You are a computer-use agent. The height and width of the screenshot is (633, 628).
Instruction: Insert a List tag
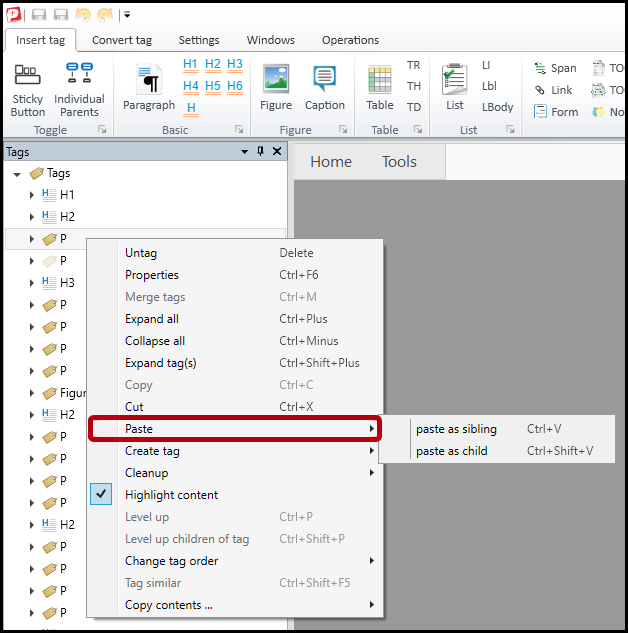(x=455, y=87)
